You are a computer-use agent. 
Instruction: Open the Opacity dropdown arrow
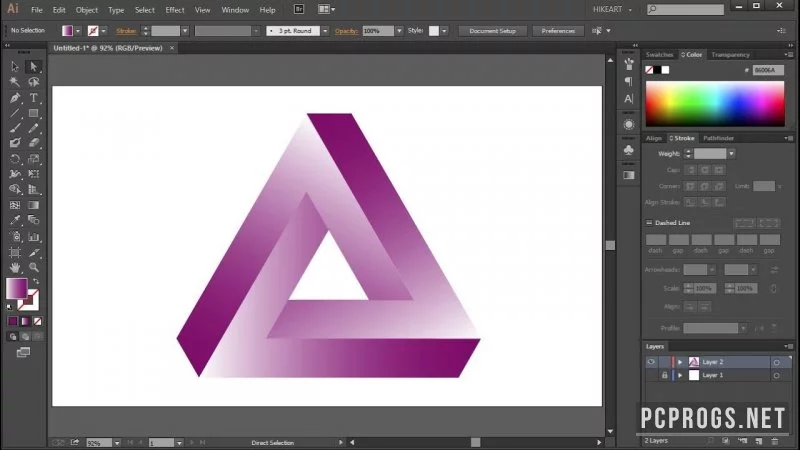(x=399, y=31)
